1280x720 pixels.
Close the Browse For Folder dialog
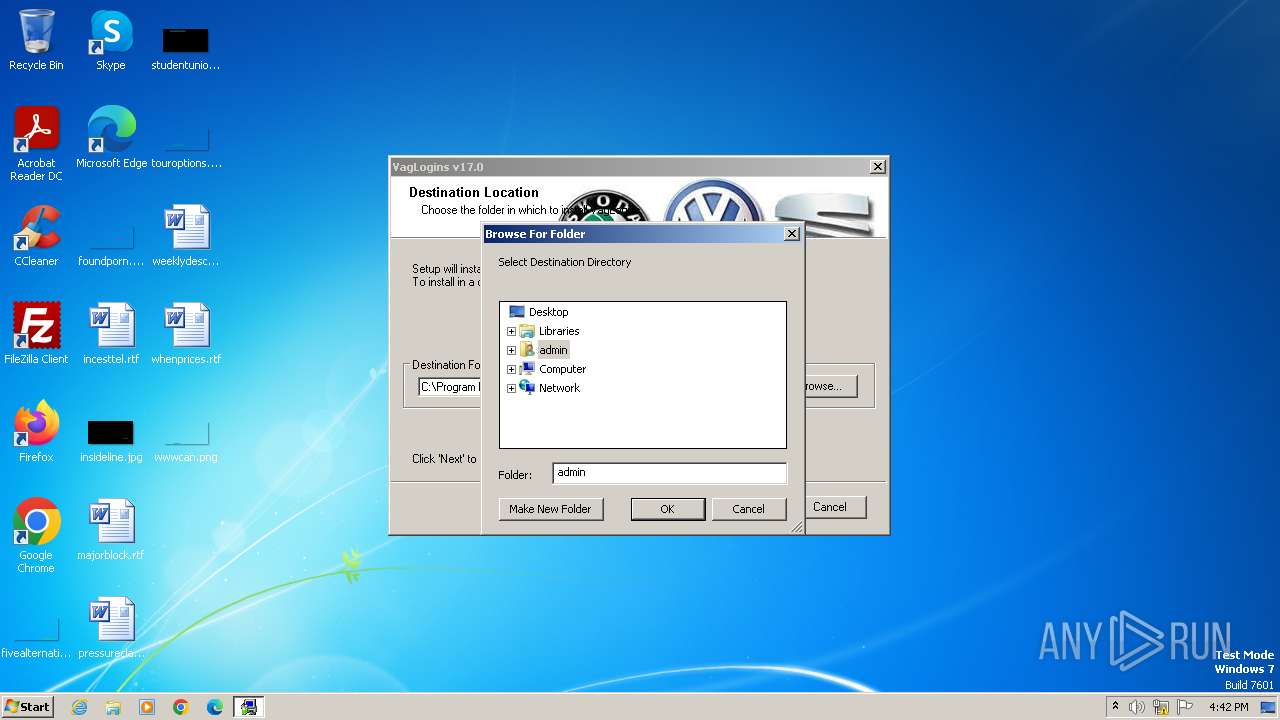pos(792,233)
